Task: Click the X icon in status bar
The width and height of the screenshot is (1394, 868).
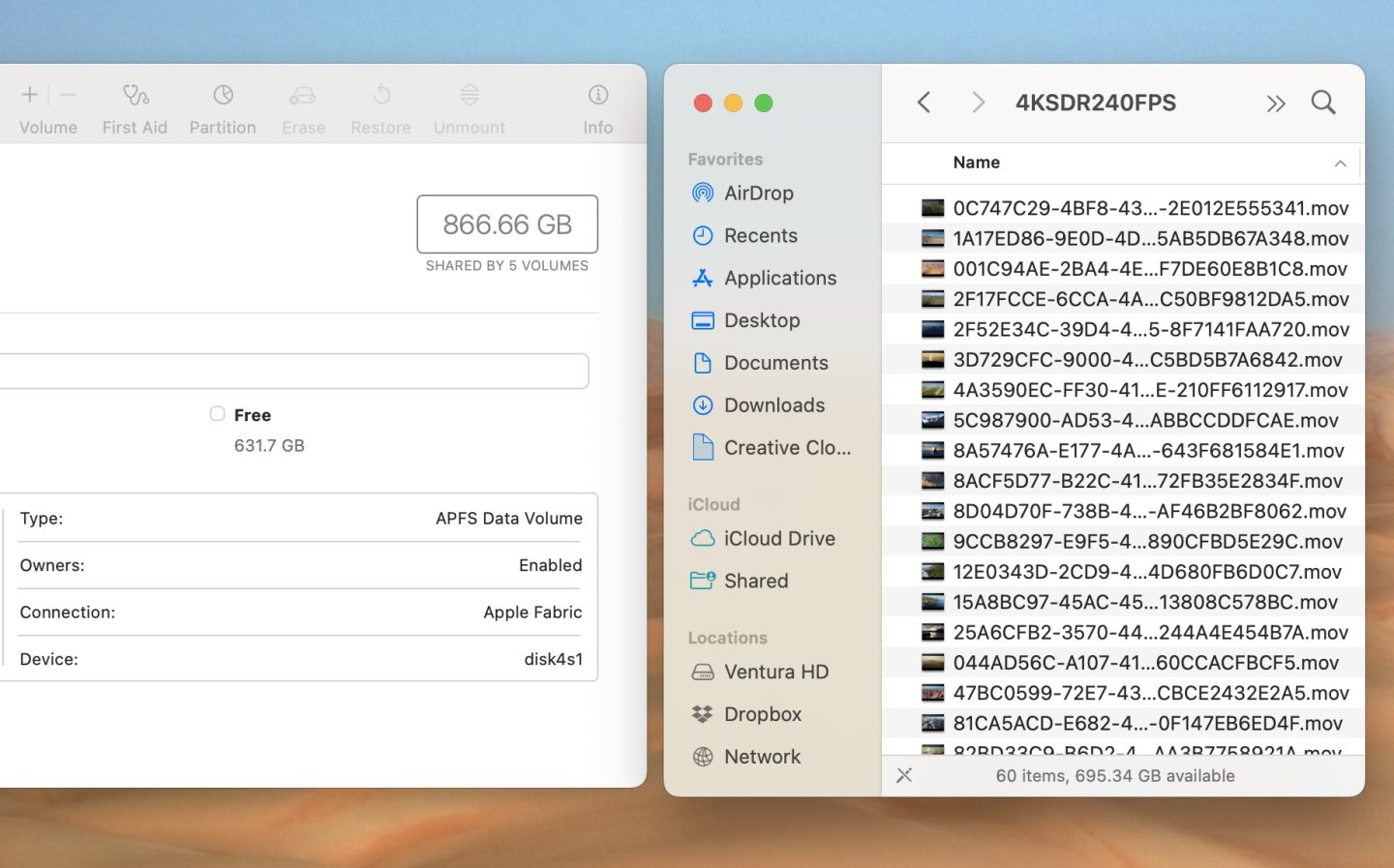Action: point(904,775)
